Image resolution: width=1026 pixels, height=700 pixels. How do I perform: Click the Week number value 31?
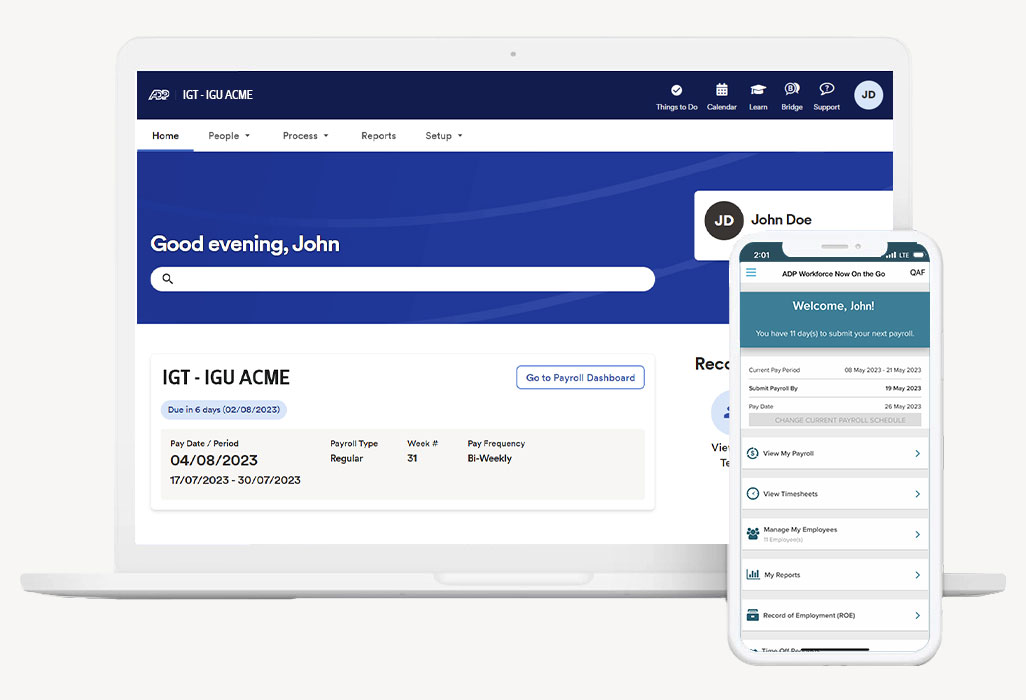tap(412, 459)
